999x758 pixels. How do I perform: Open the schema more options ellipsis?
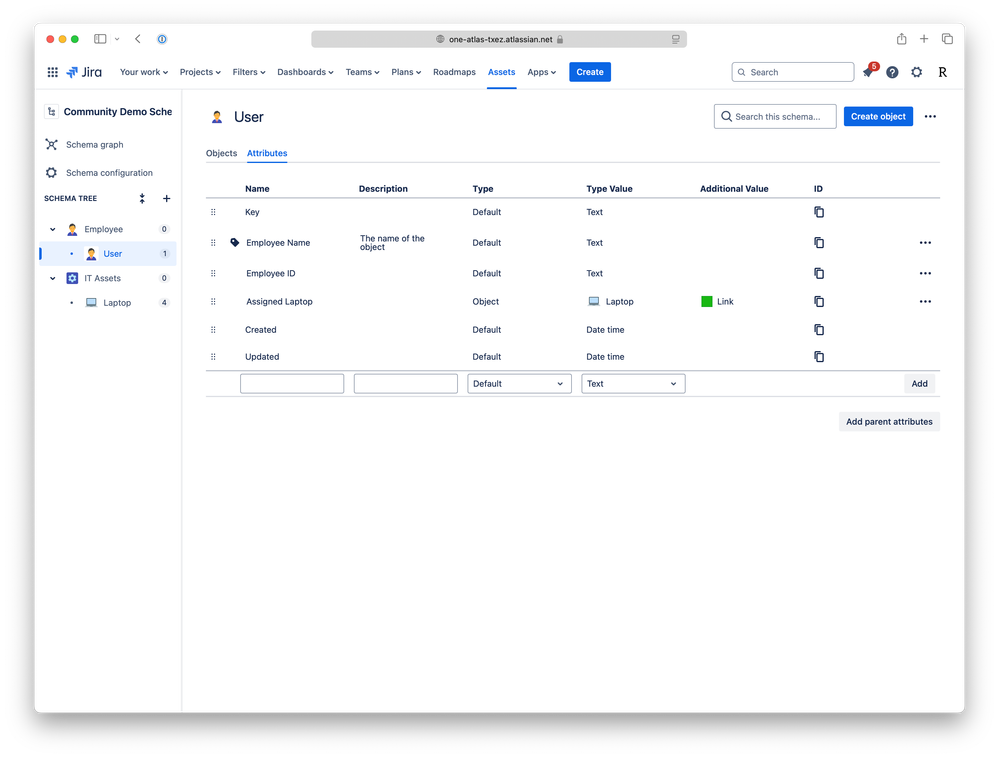coord(930,117)
